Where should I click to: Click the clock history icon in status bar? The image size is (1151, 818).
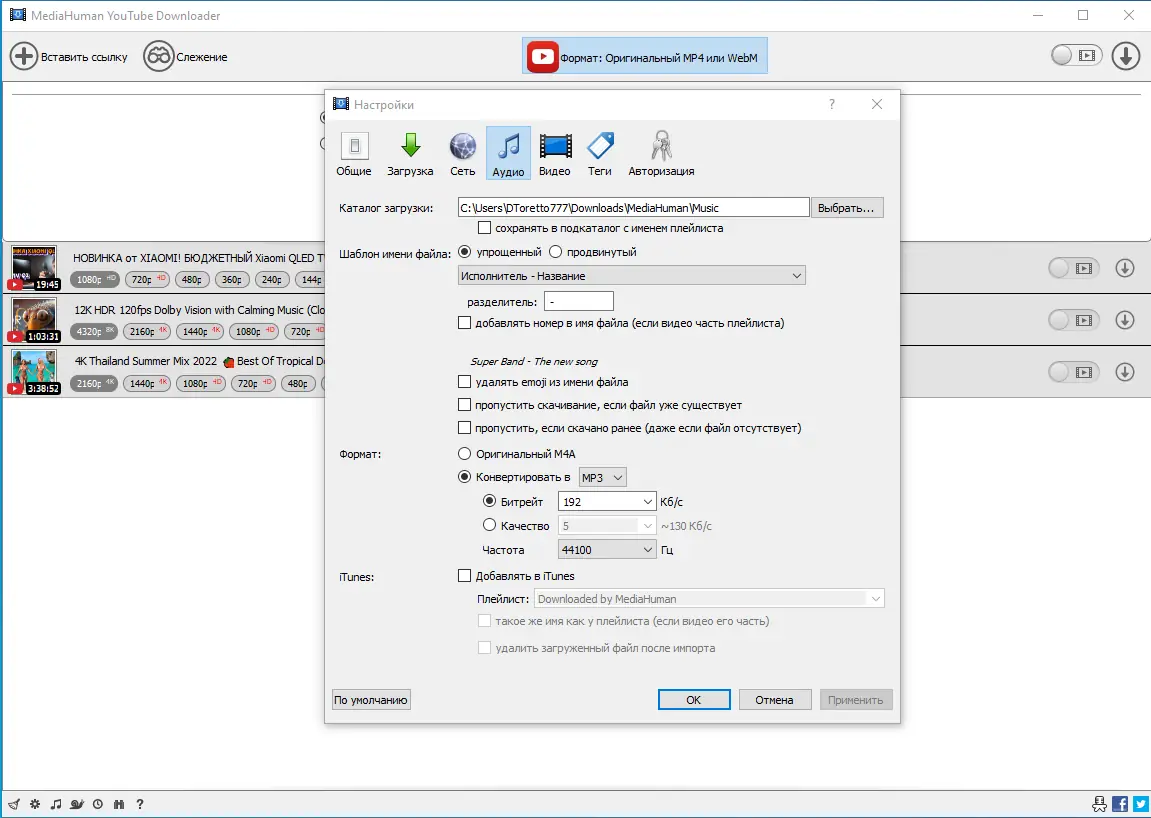[x=98, y=804]
